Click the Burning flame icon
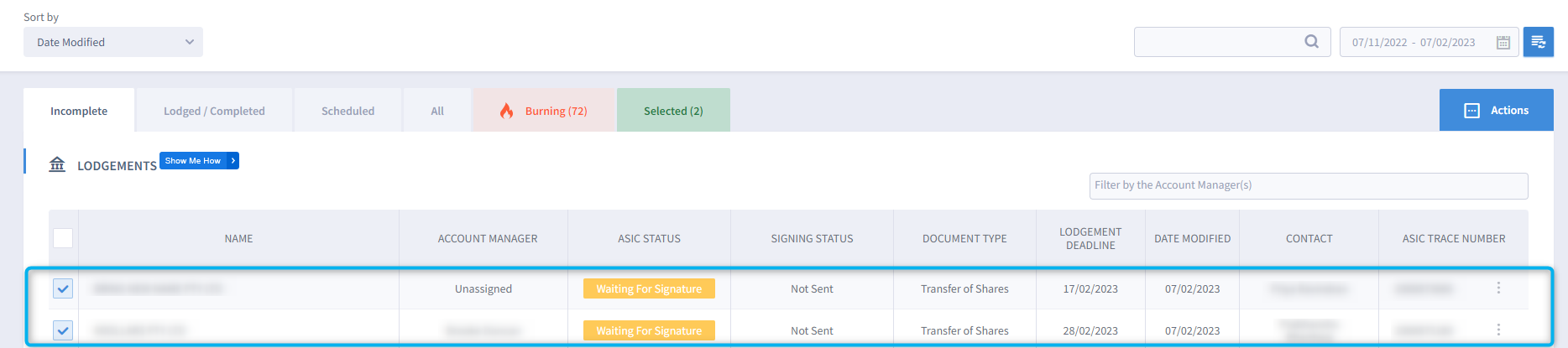The width and height of the screenshot is (1568, 348). tap(507, 111)
